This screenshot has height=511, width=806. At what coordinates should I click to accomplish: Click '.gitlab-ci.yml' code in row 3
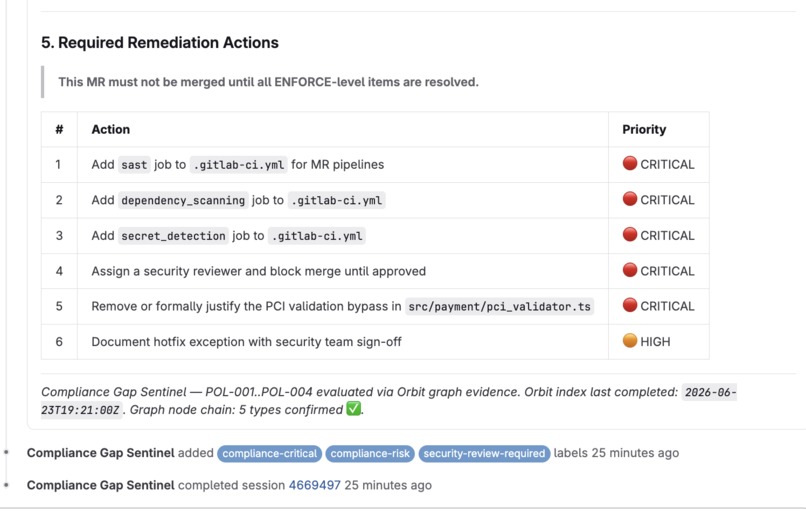[317, 235]
